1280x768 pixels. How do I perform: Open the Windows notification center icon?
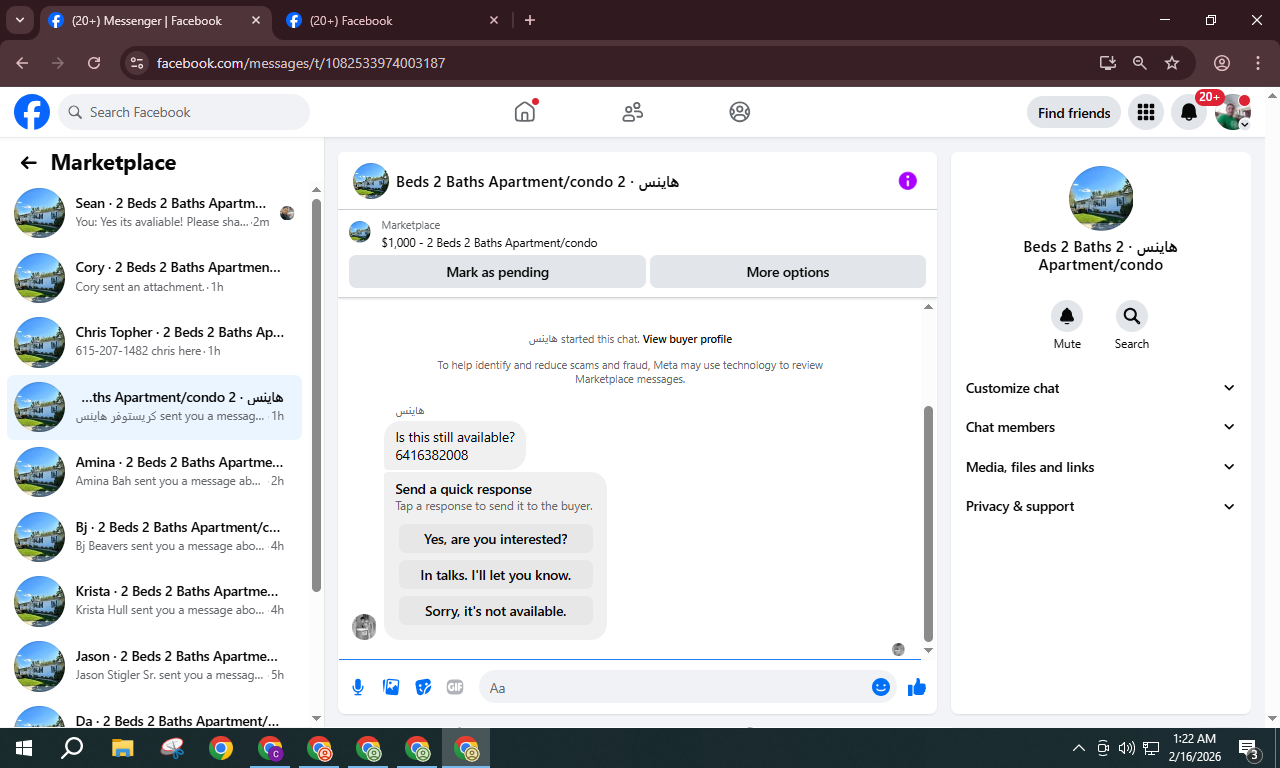tap(1249, 748)
